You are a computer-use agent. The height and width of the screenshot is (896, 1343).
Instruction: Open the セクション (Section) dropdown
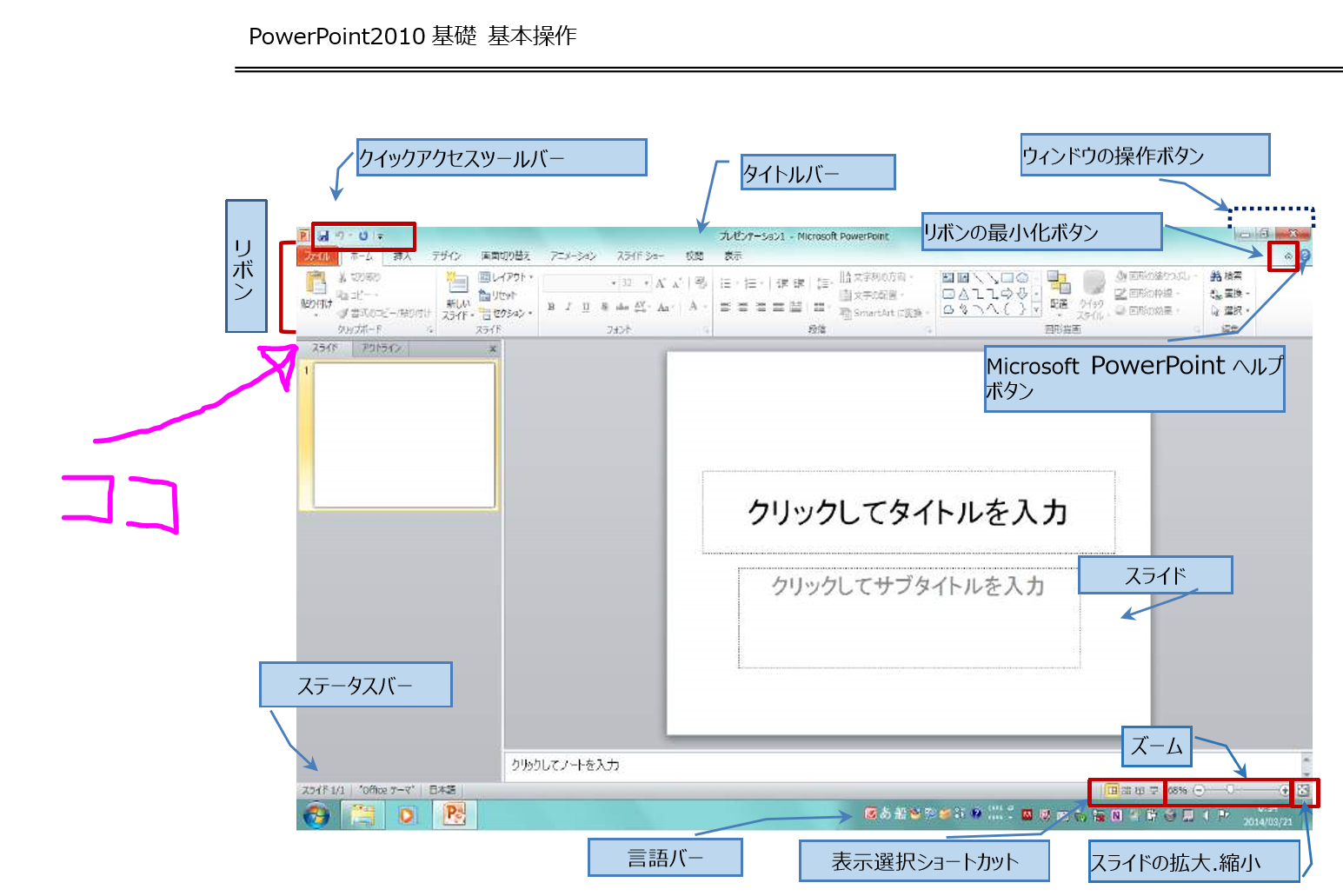coord(506,313)
